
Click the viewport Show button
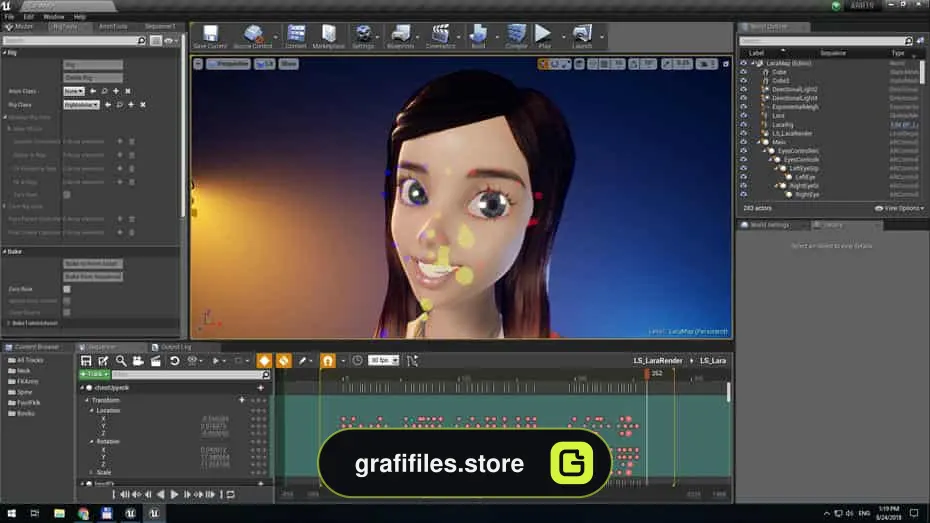(x=288, y=63)
